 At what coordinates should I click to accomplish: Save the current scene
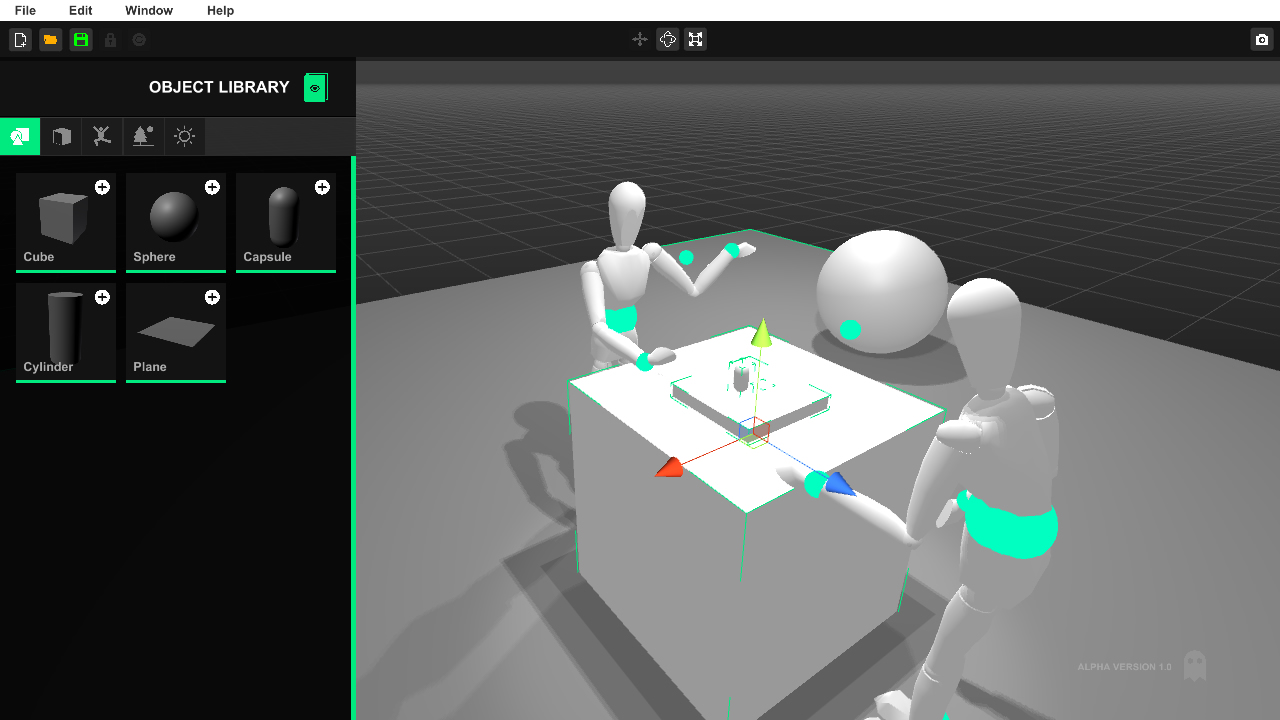point(80,39)
